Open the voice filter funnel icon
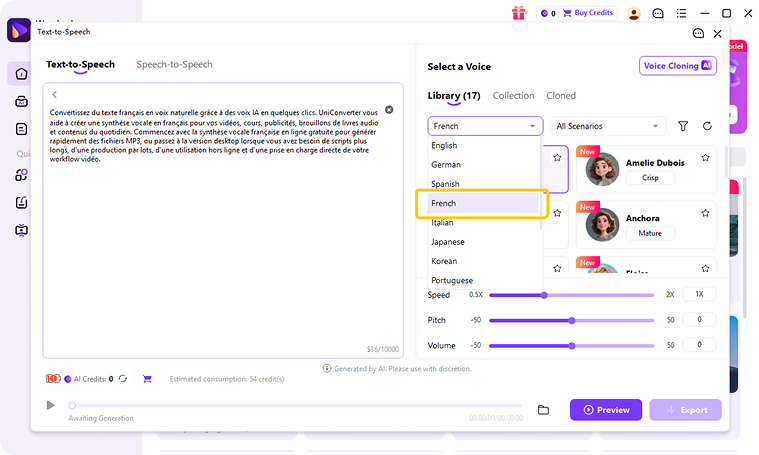 pyautogui.click(x=683, y=126)
